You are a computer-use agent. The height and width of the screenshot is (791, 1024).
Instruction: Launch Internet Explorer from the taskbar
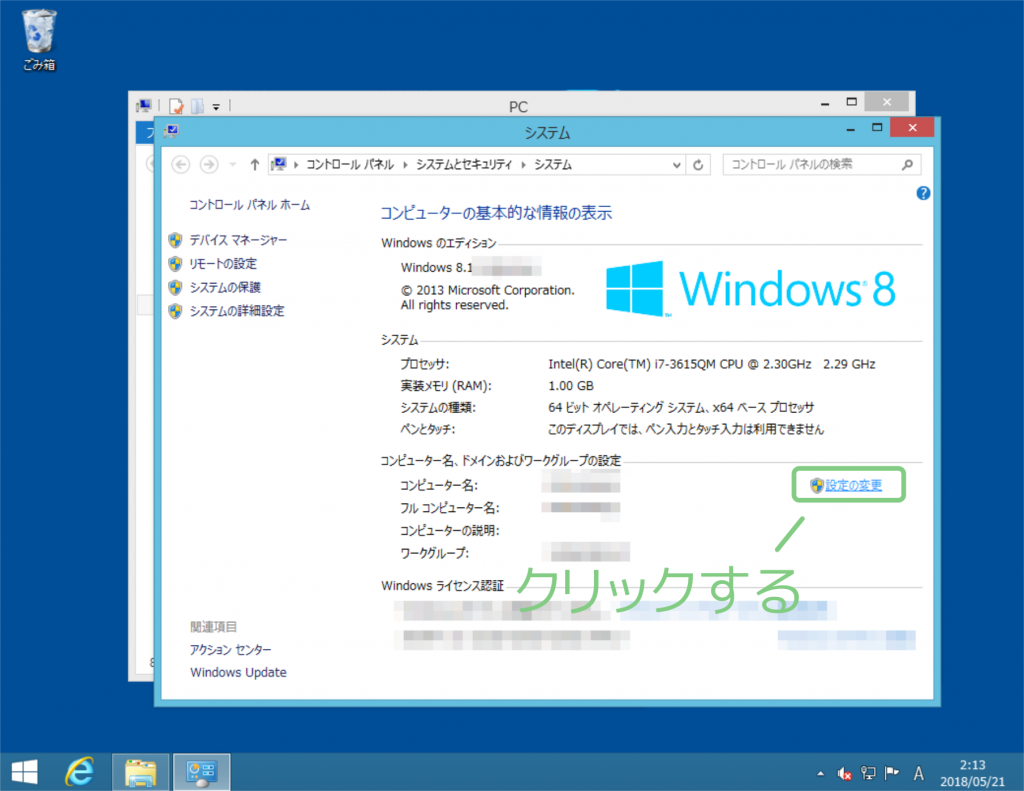(80, 772)
